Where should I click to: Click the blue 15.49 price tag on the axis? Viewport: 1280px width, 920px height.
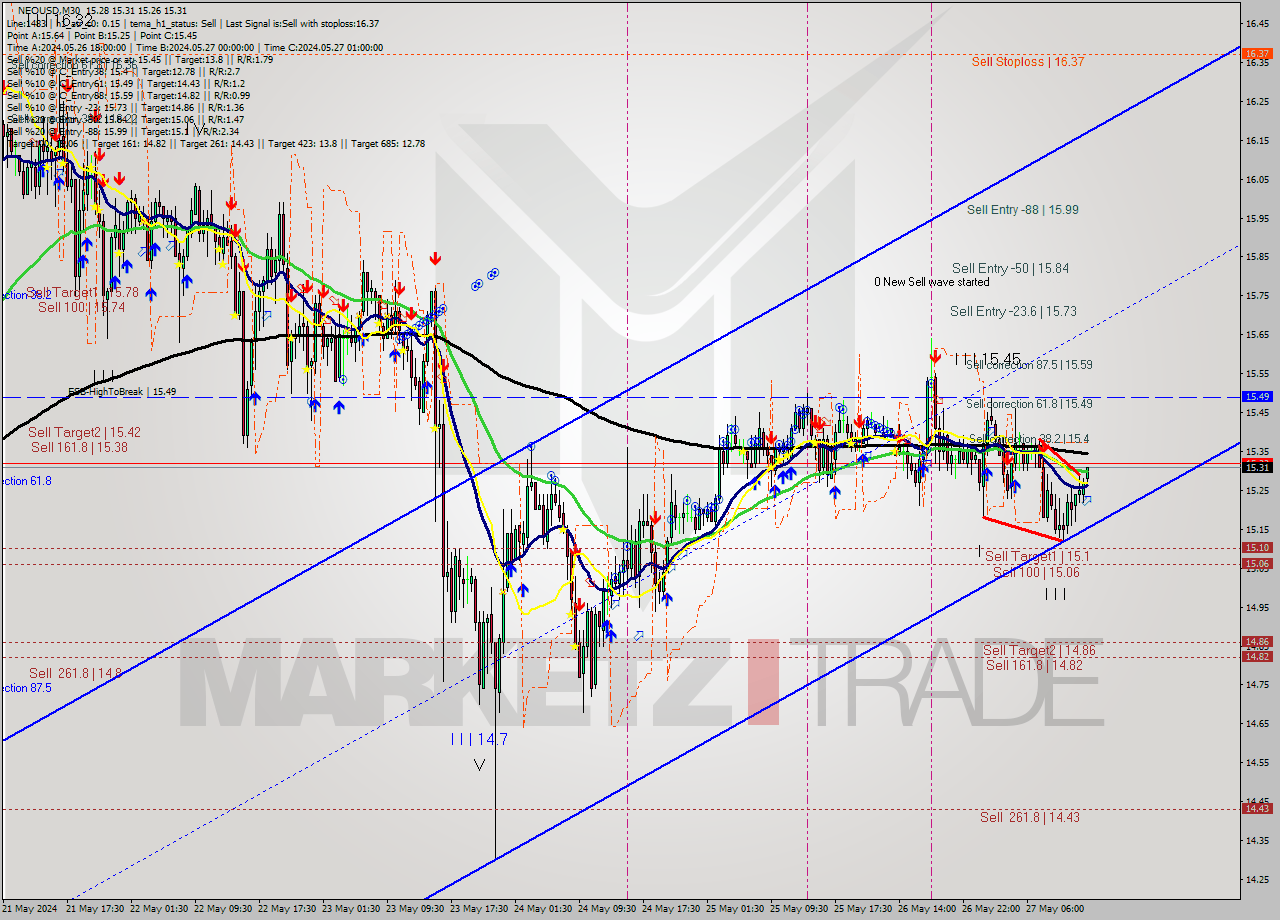1256,396
